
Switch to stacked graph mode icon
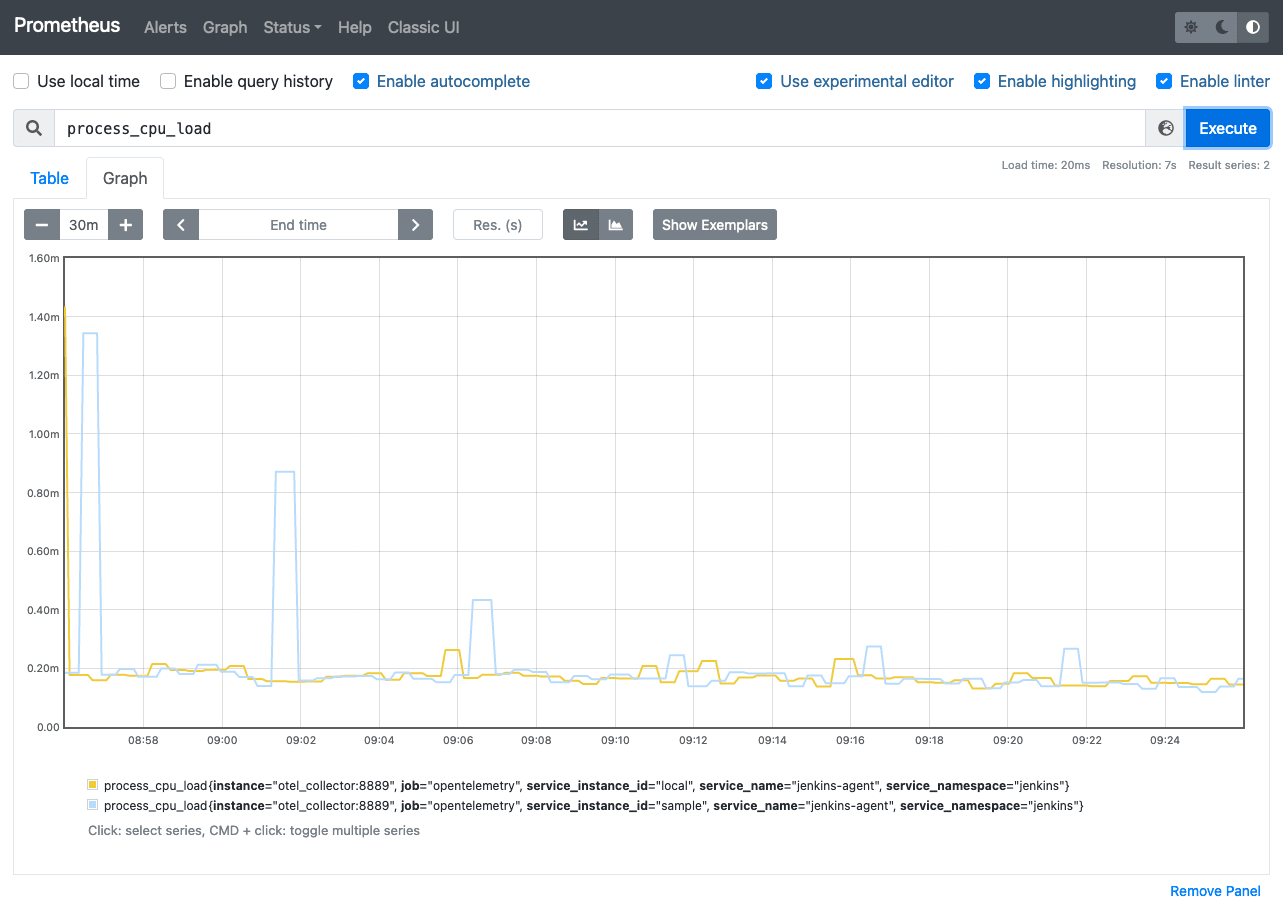613,224
